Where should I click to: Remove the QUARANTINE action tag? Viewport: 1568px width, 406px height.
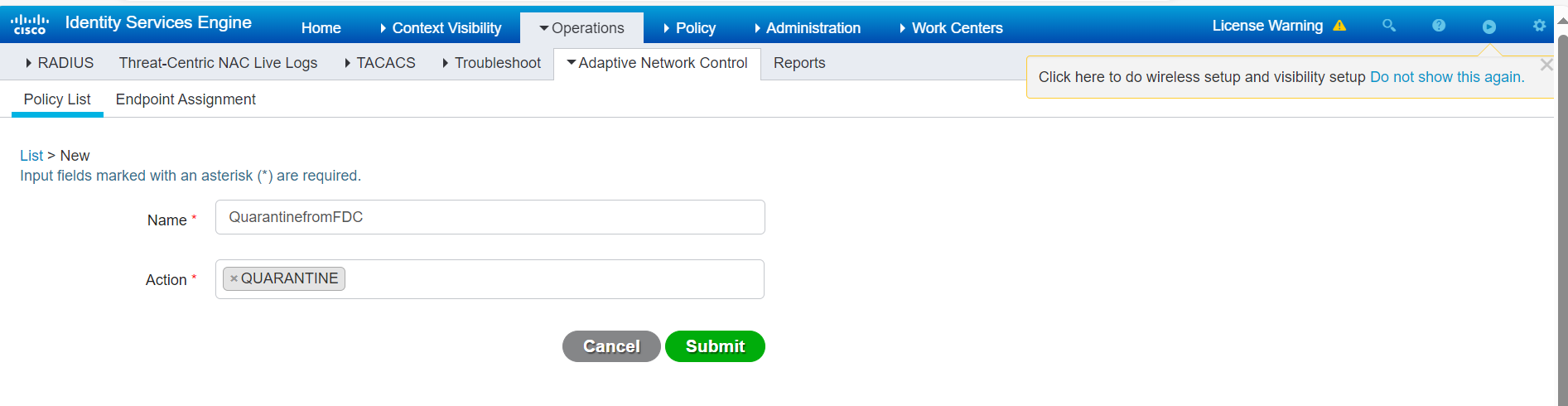234,278
